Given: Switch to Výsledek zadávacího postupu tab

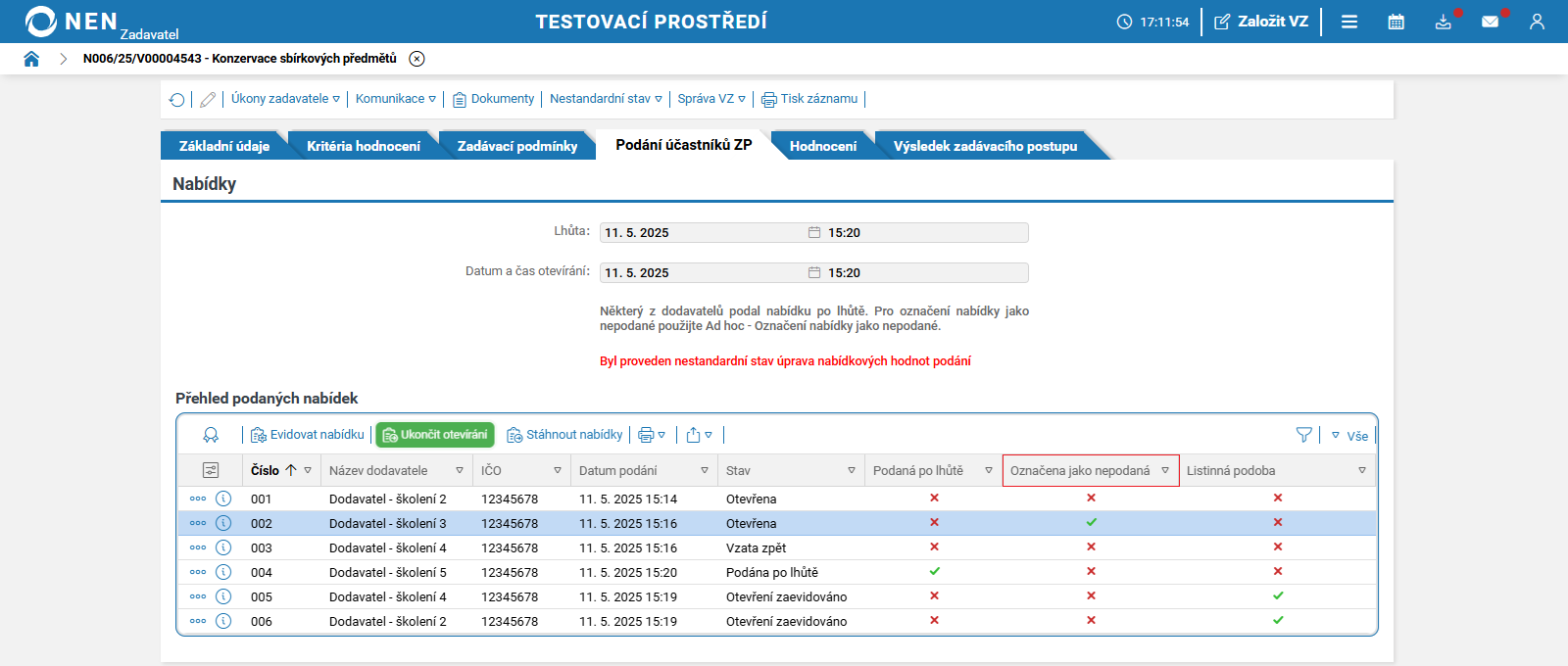Looking at the screenshot, I should coord(985,146).
